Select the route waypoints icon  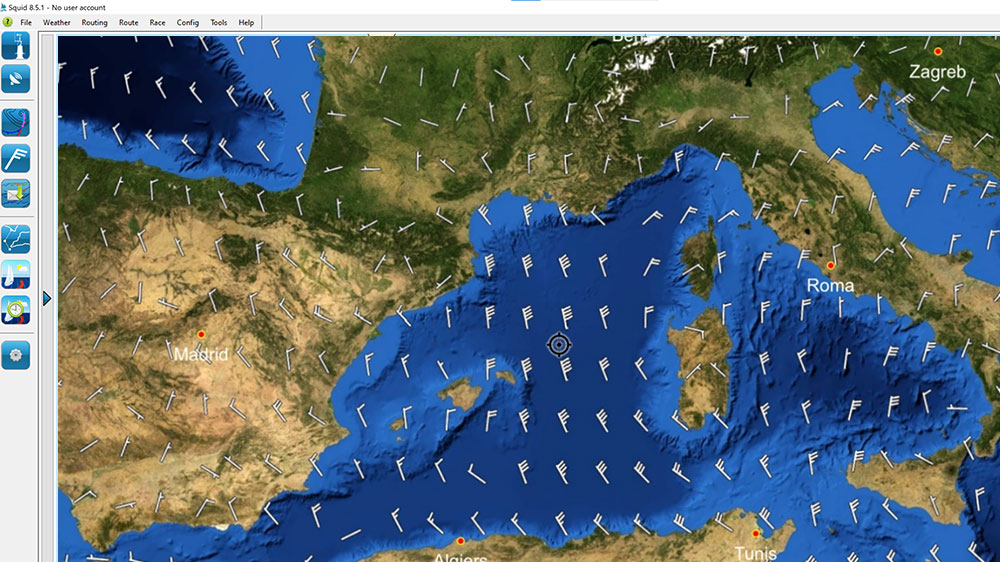(x=16, y=239)
